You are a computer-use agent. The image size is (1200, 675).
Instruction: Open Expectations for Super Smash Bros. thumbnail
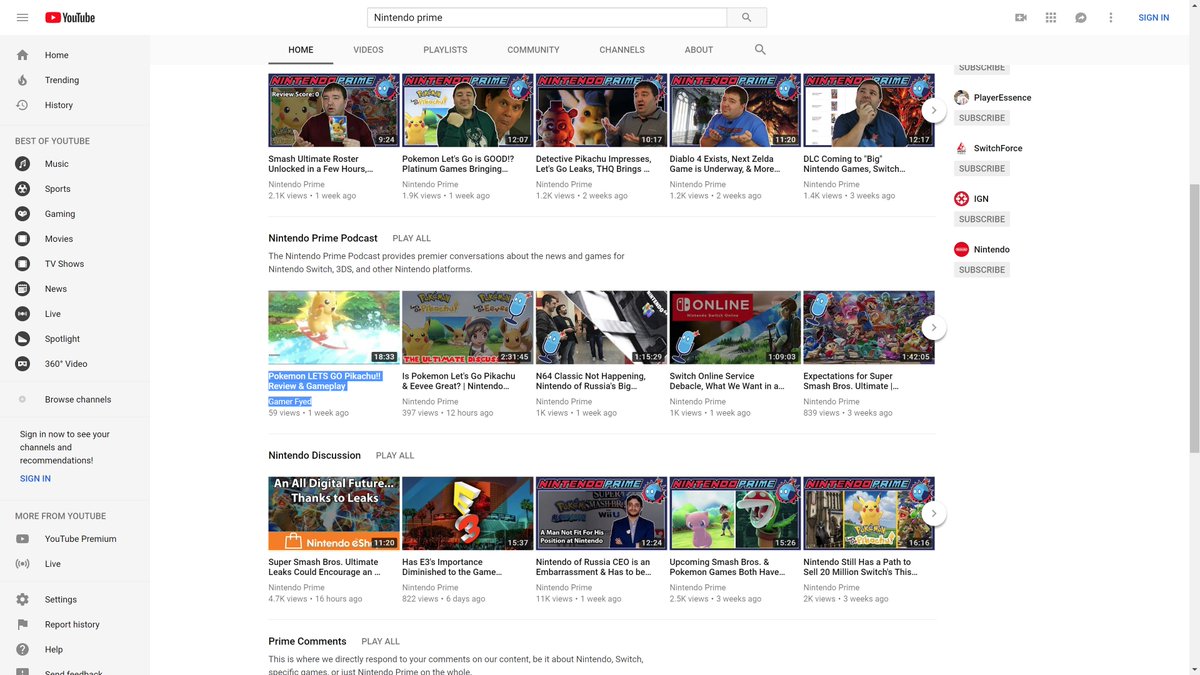869,327
